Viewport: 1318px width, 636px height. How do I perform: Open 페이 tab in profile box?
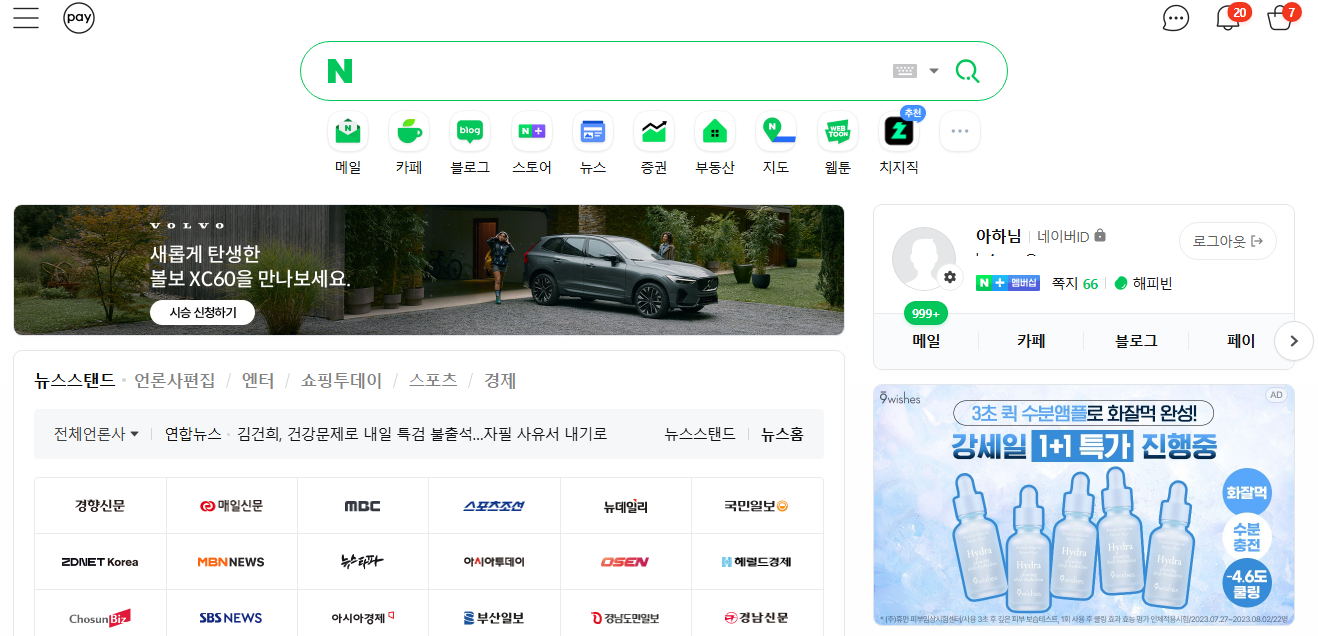click(x=1240, y=341)
